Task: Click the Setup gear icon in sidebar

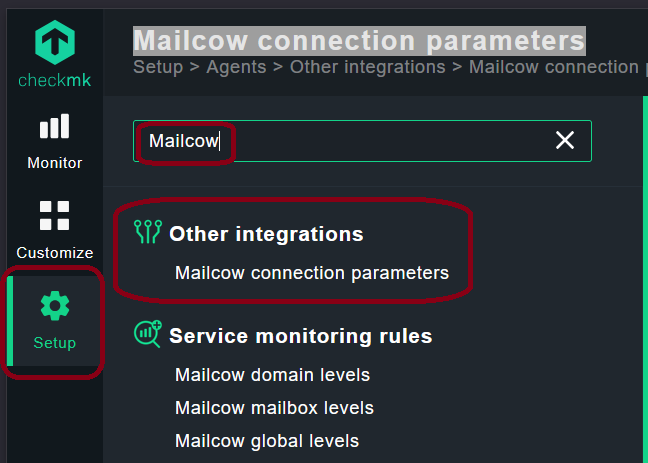Action: tap(55, 306)
